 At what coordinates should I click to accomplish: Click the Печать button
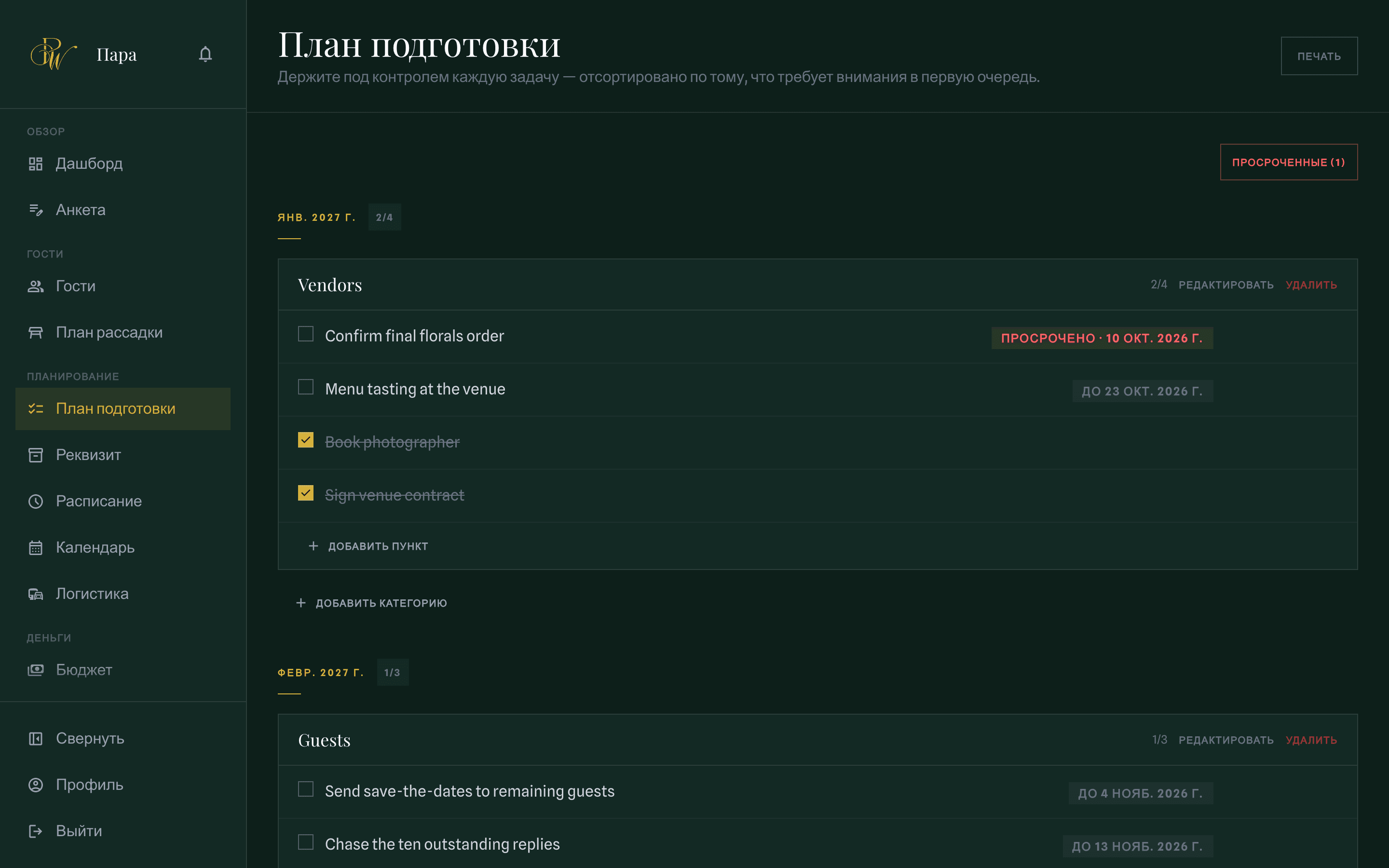(1319, 56)
